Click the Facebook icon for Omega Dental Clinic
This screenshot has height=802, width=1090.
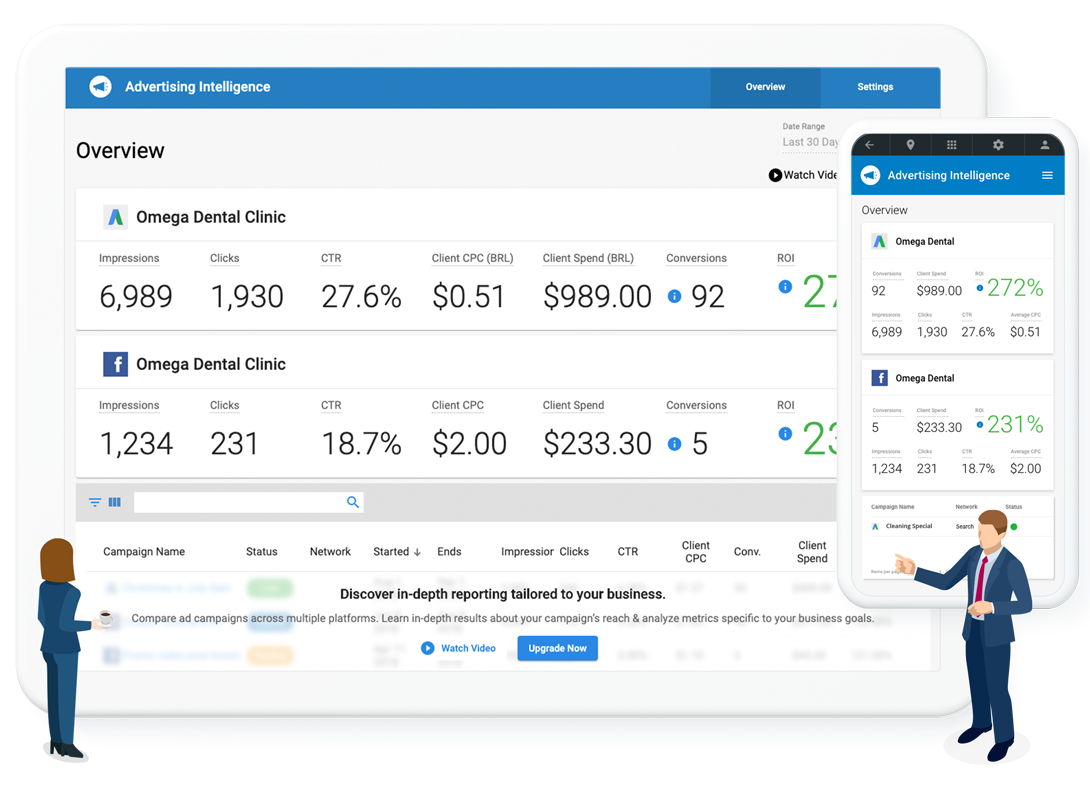[115, 364]
